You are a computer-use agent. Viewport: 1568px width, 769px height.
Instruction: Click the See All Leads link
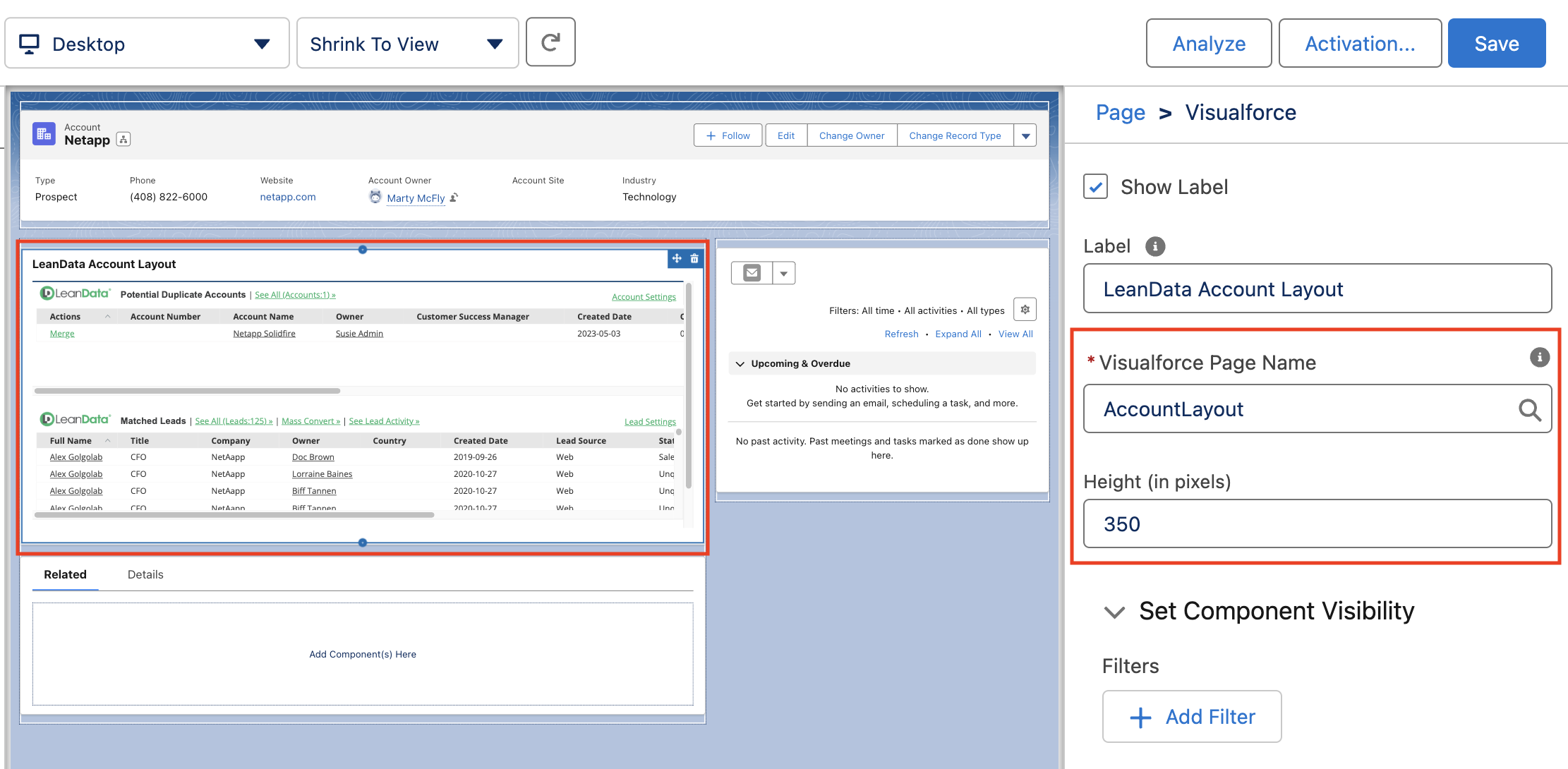click(234, 421)
